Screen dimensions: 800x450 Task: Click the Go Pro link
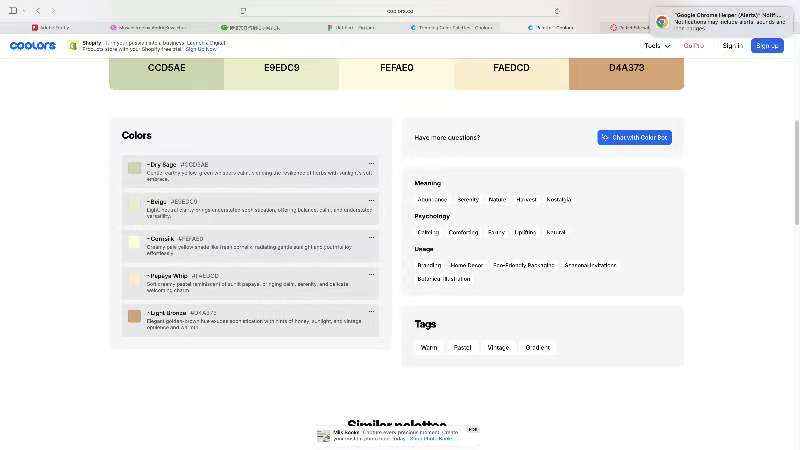pos(694,45)
